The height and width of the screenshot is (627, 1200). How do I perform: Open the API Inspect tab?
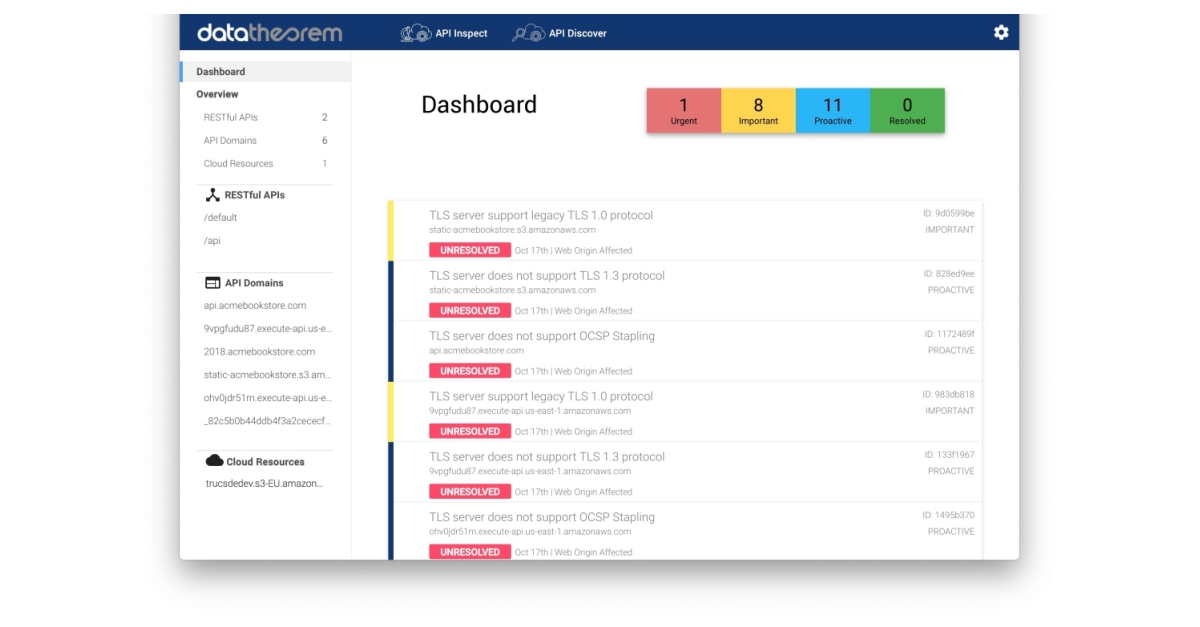pos(461,33)
